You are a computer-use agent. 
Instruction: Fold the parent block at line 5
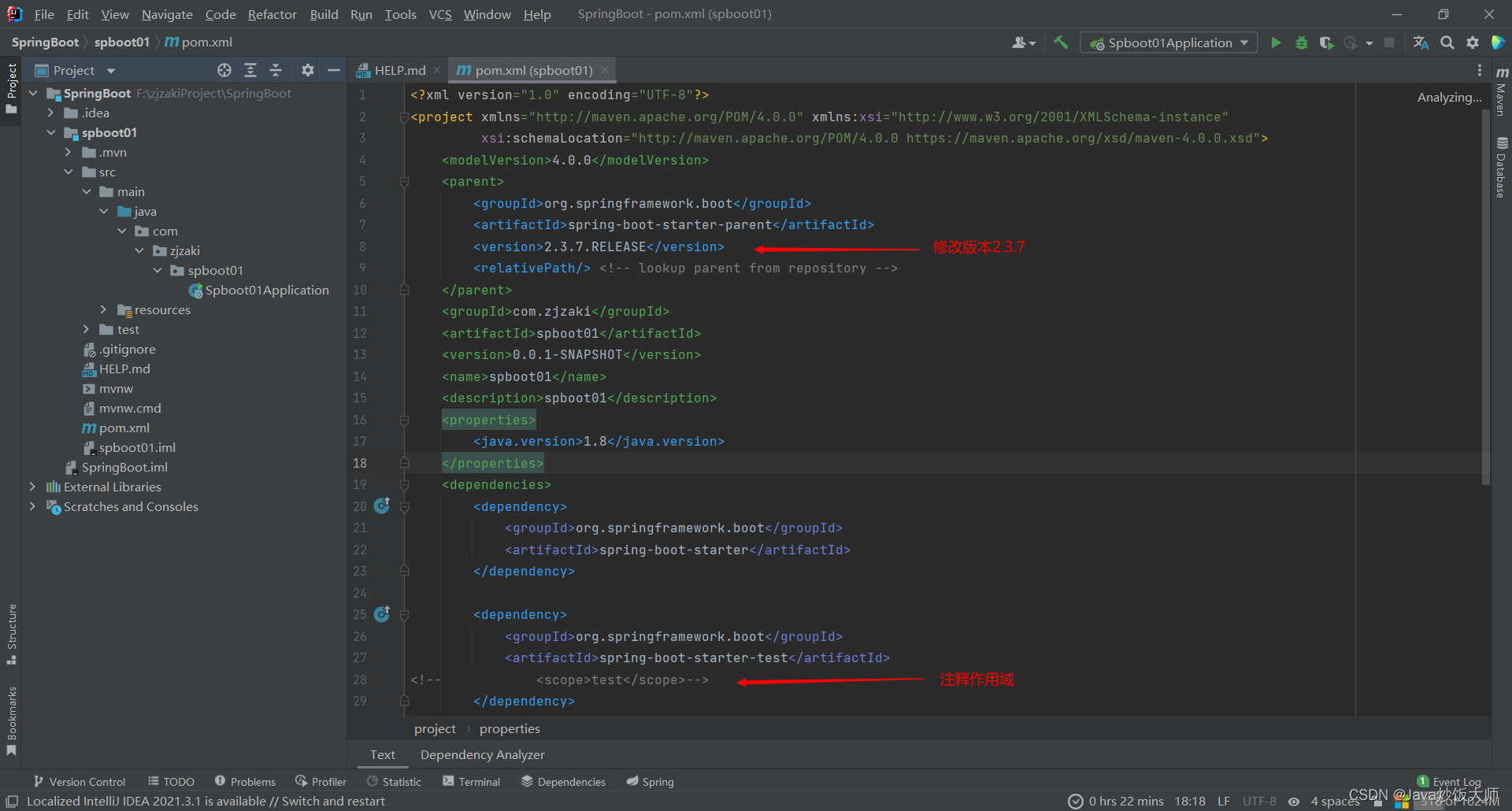click(404, 182)
